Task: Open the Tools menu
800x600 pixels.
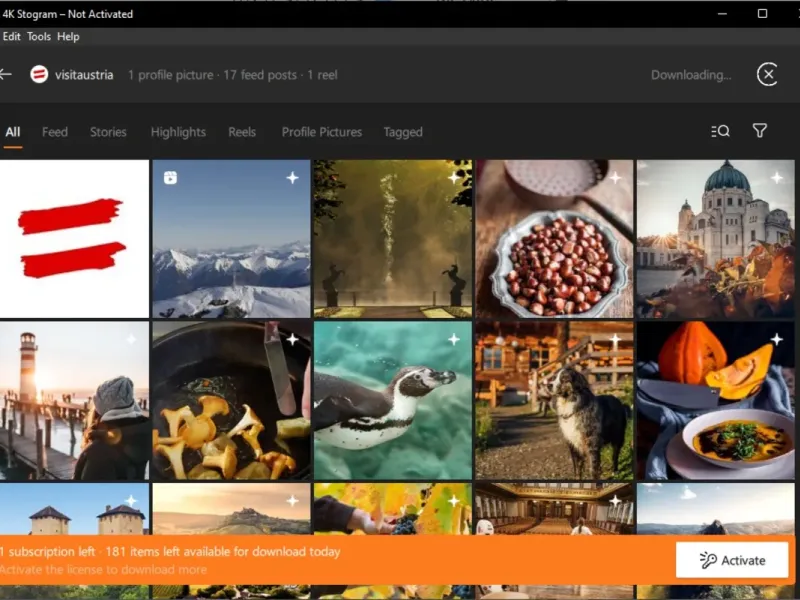Action: click(39, 37)
